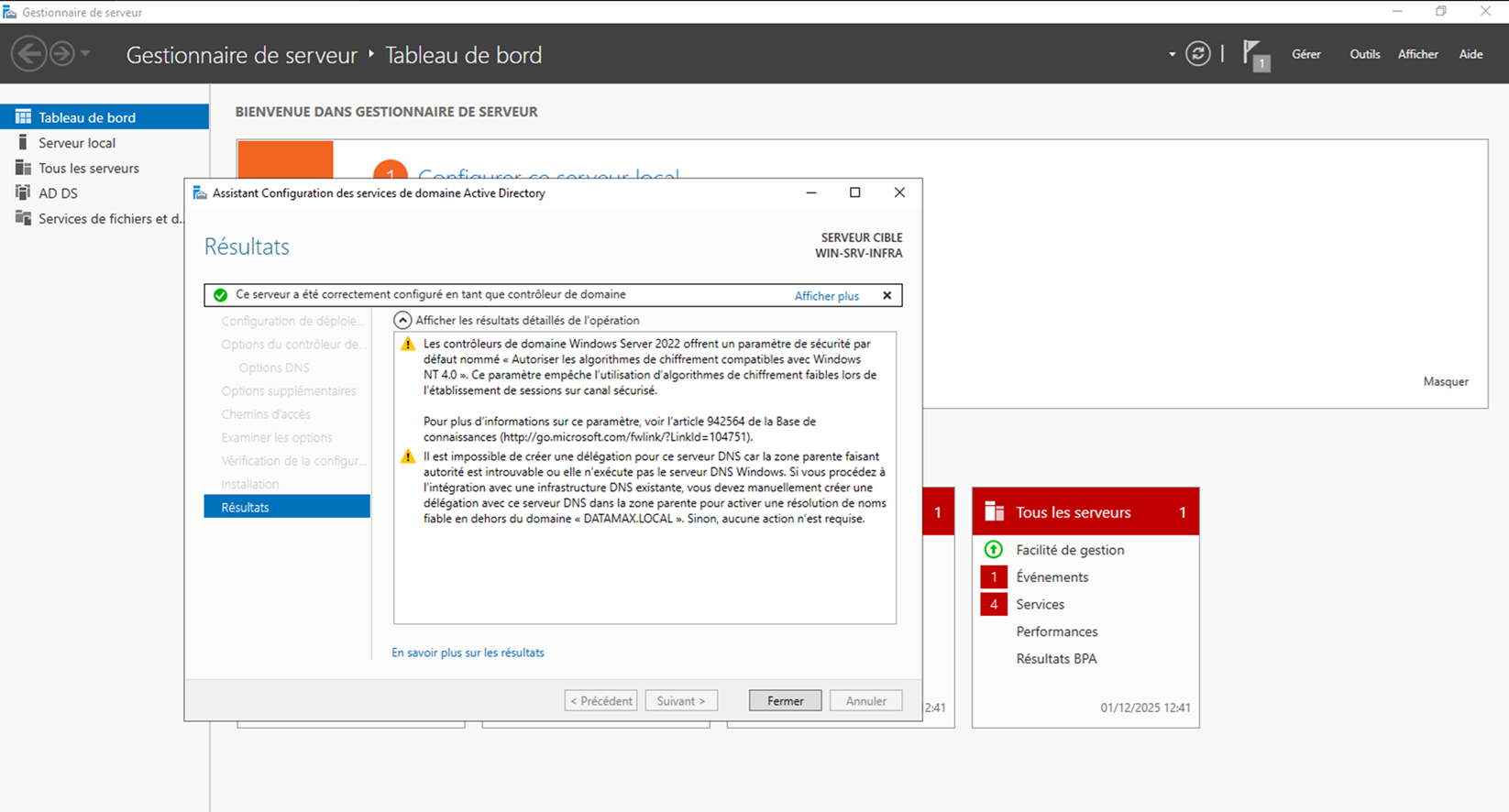Click the Suivant button

pos(681,700)
